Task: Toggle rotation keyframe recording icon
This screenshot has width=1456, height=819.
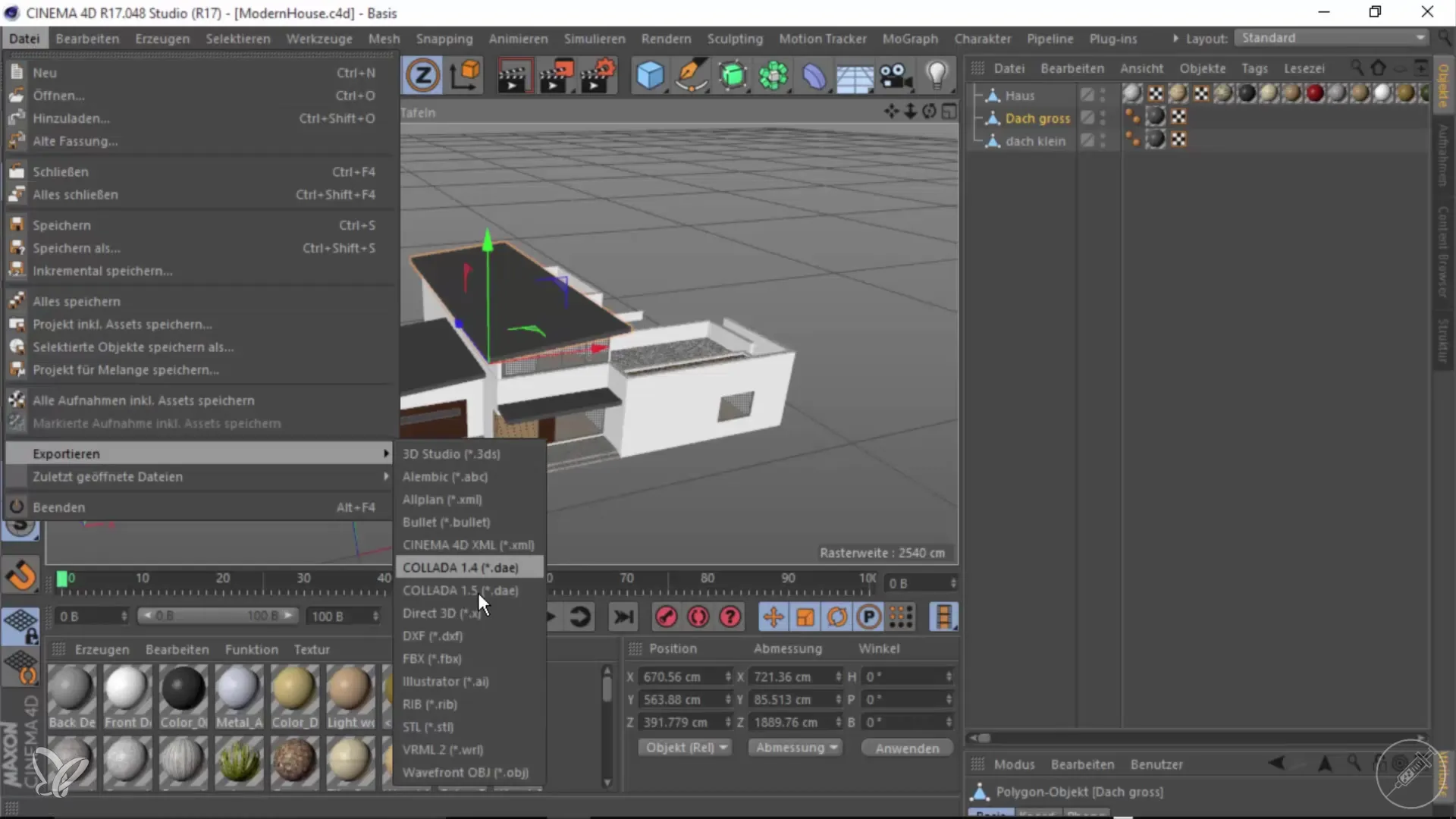Action: (x=836, y=617)
